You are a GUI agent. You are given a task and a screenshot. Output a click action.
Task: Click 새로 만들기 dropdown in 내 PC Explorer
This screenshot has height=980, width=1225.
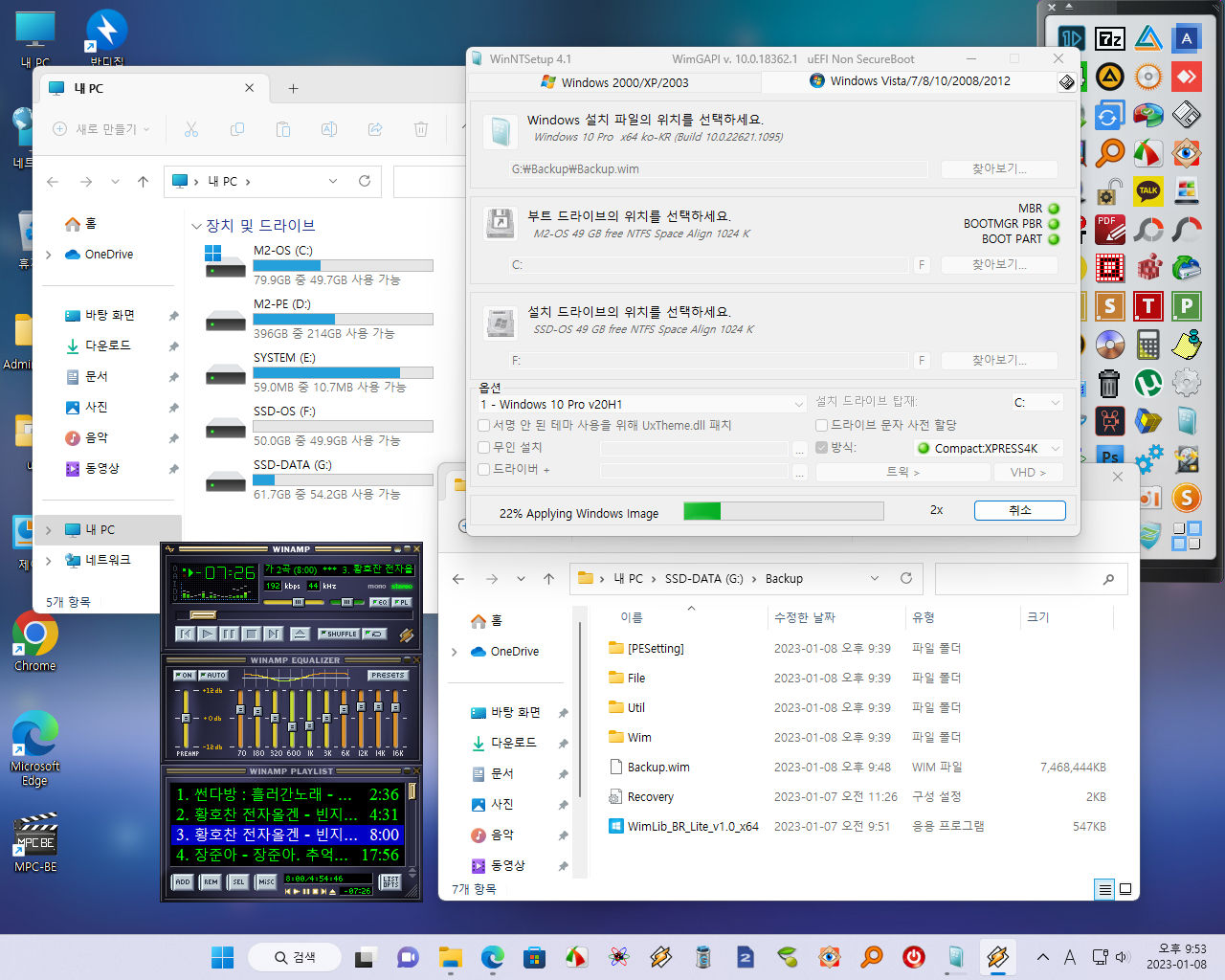click(101, 129)
